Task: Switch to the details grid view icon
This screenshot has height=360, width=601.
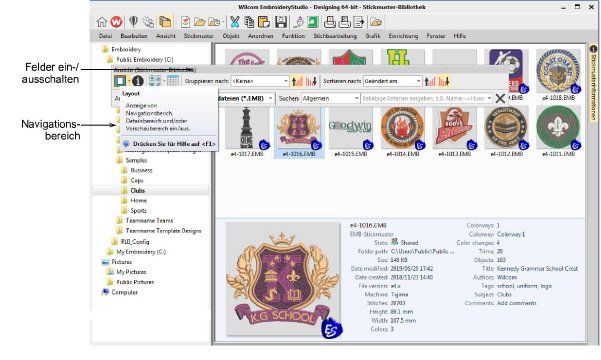Action: [173, 81]
